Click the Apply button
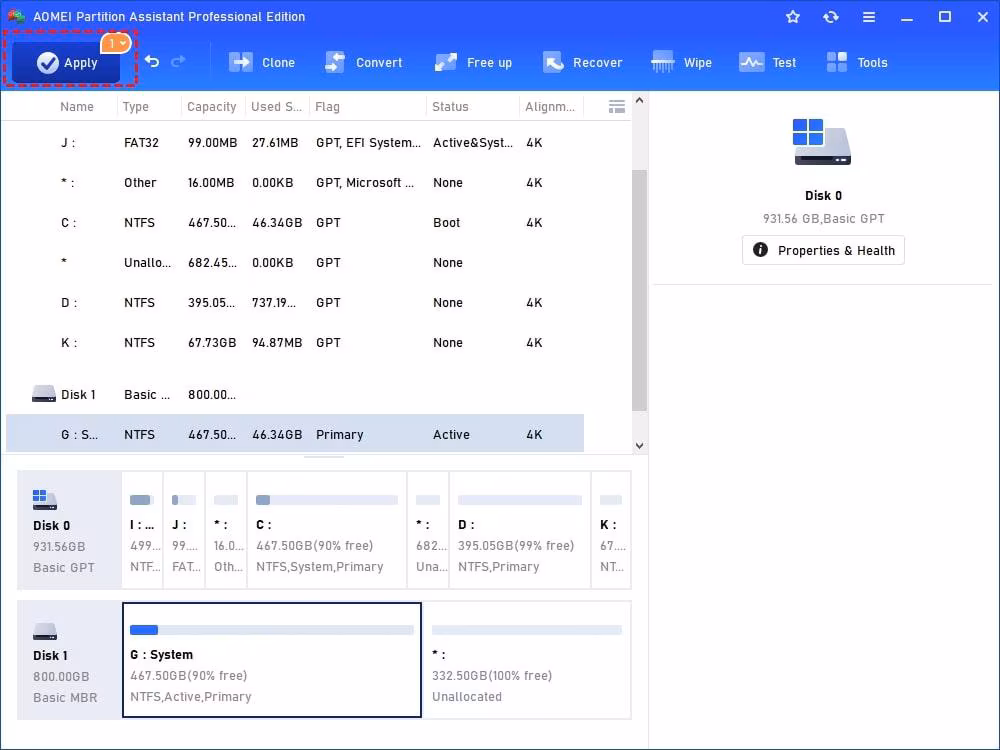1000x750 pixels. [66, 62]
